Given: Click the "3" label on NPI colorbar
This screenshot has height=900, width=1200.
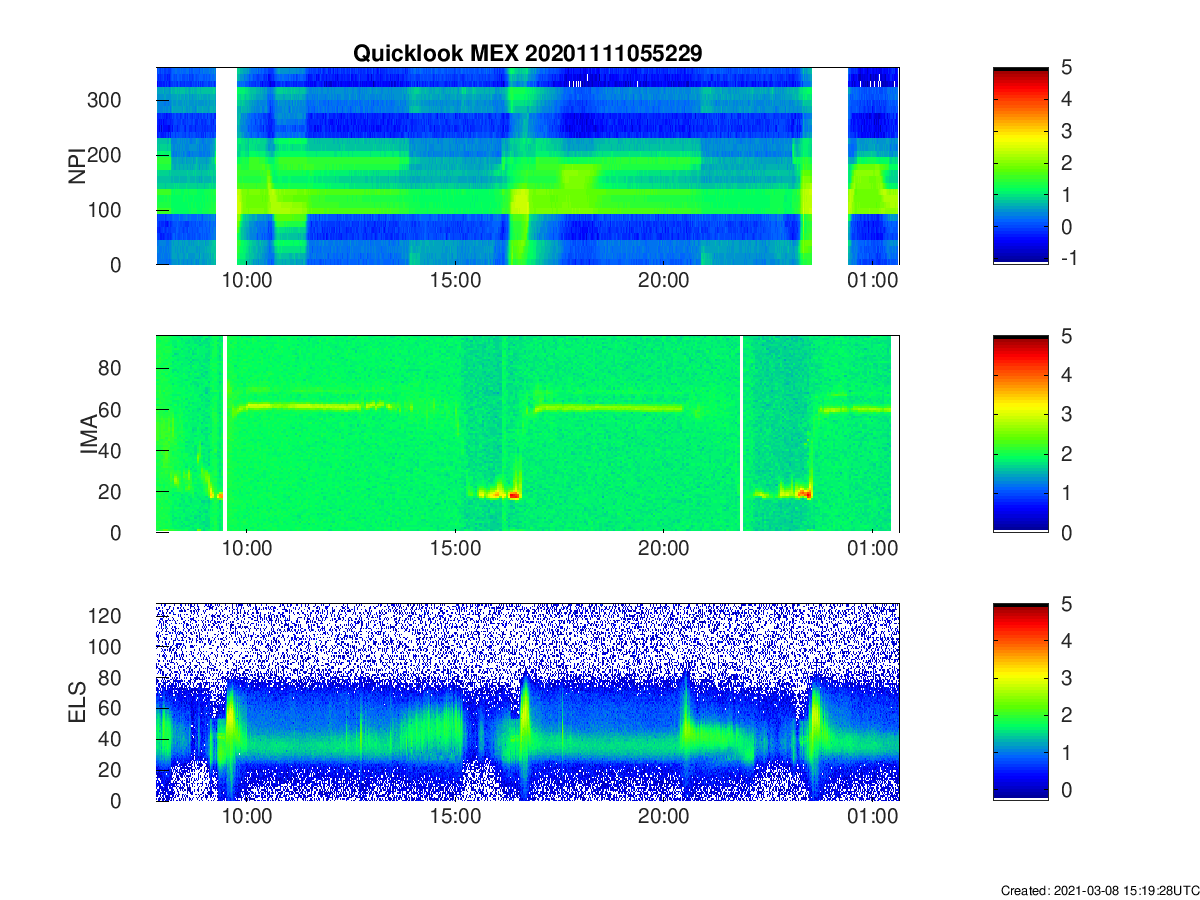Looking at the screenshot, I should click(1066, 131).
